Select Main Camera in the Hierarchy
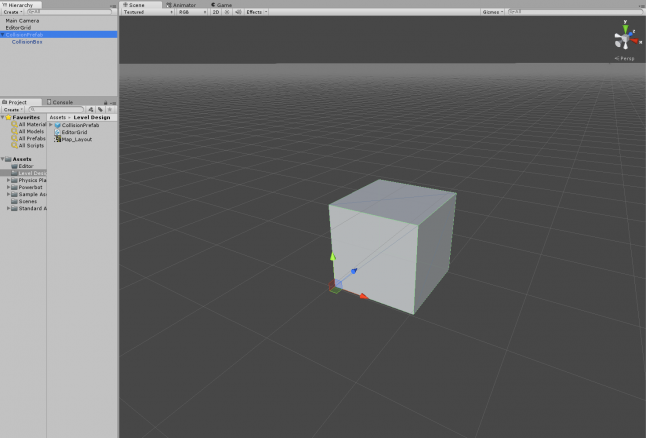Viewport: 646px width, 438px height. click(x=22, y=20)
